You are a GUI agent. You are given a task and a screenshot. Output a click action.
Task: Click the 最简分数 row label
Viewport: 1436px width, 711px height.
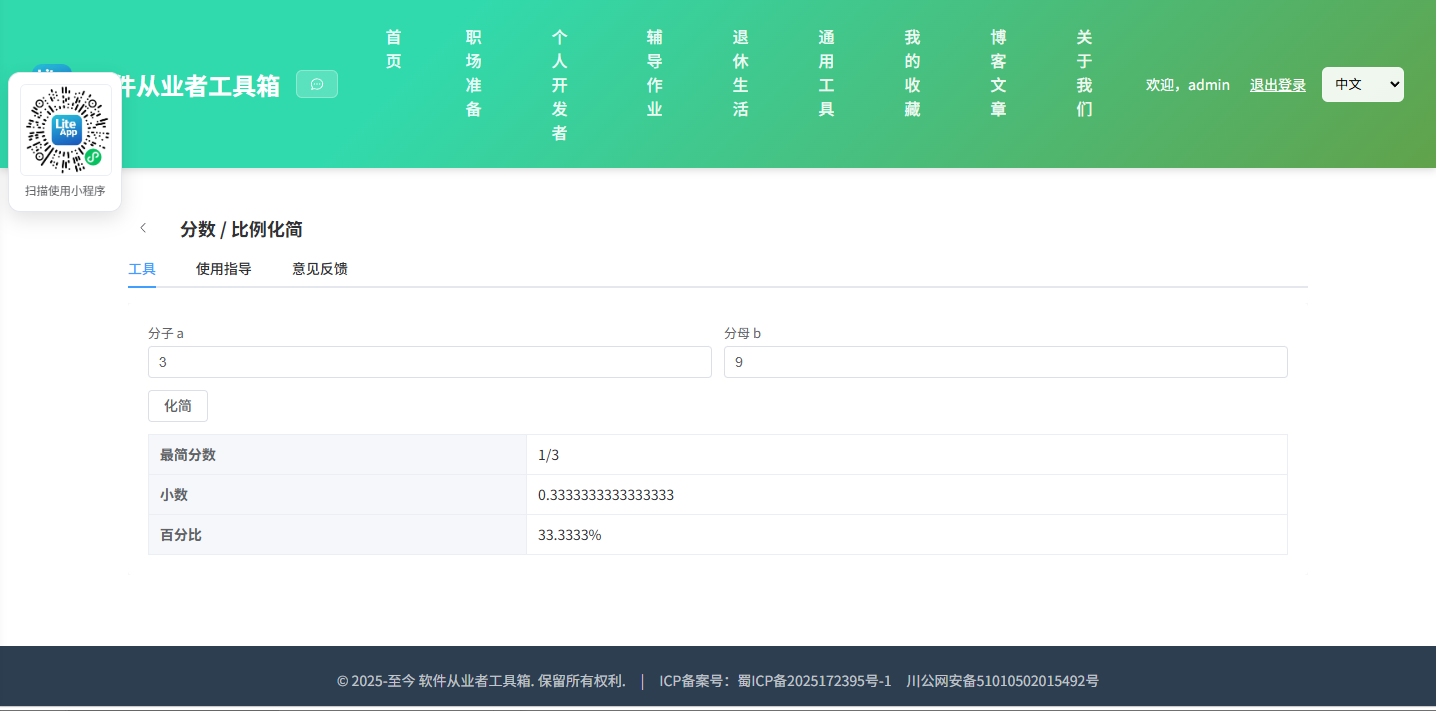(188, 455)
